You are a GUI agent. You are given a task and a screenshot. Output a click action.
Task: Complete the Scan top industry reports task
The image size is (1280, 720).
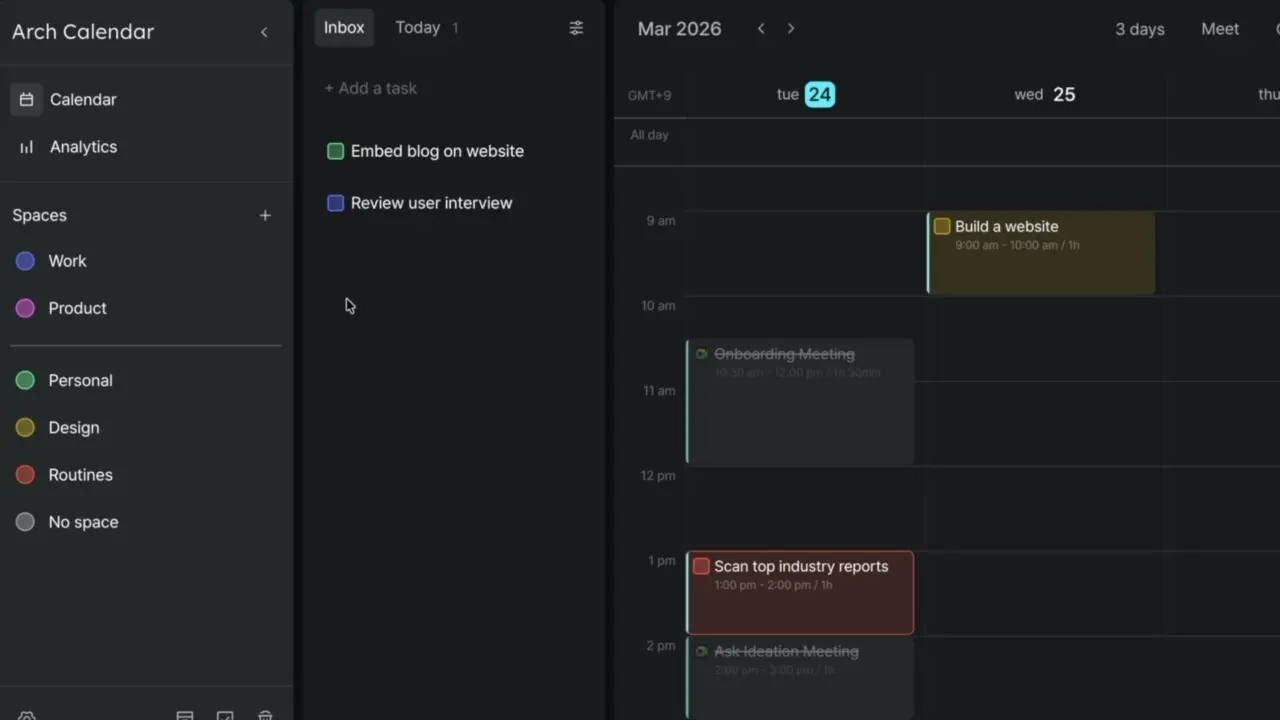701,566
